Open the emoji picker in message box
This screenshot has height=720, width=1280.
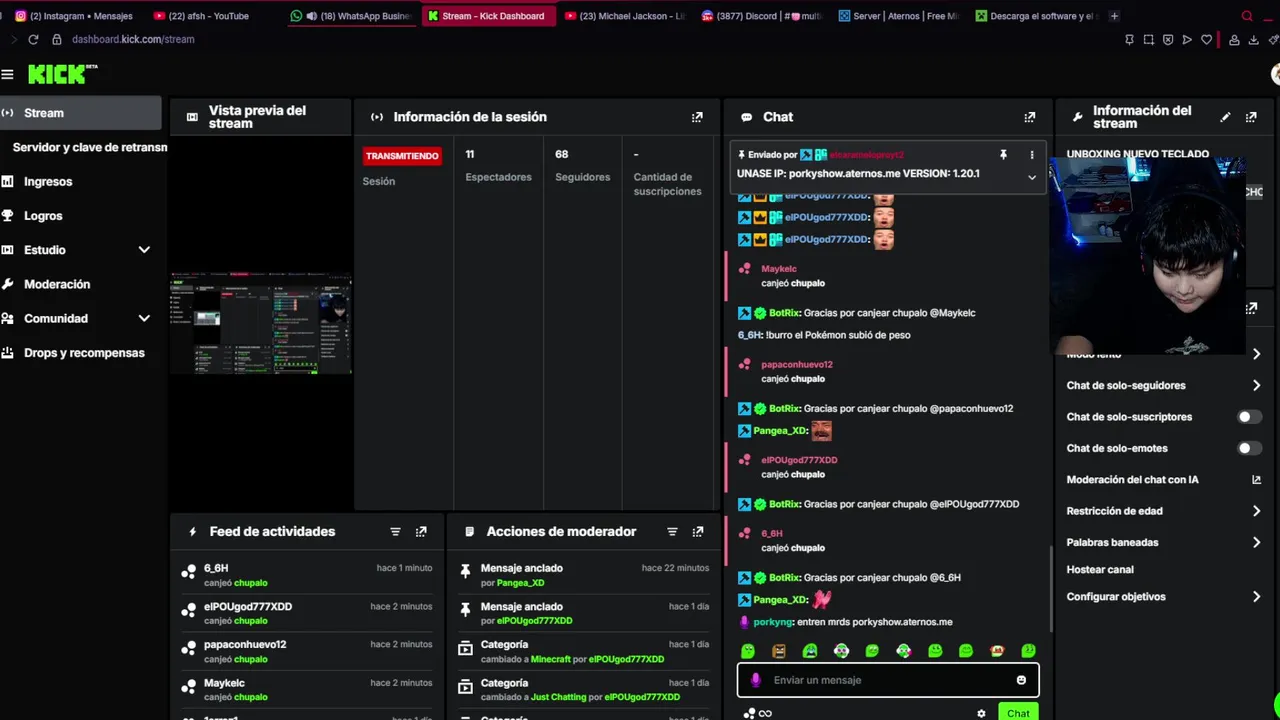[x=1021, y=680]
